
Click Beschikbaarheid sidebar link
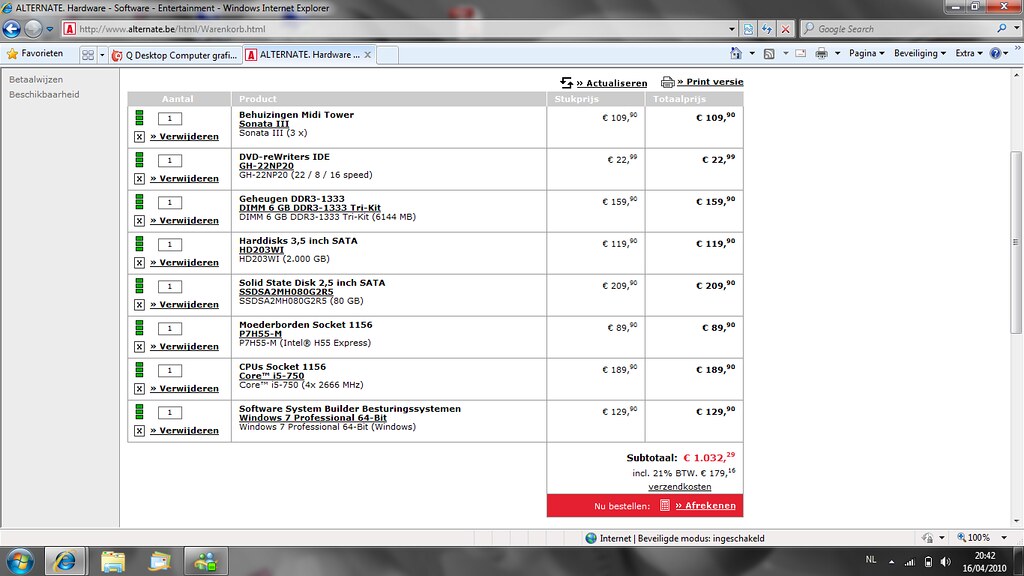[44, 94]
